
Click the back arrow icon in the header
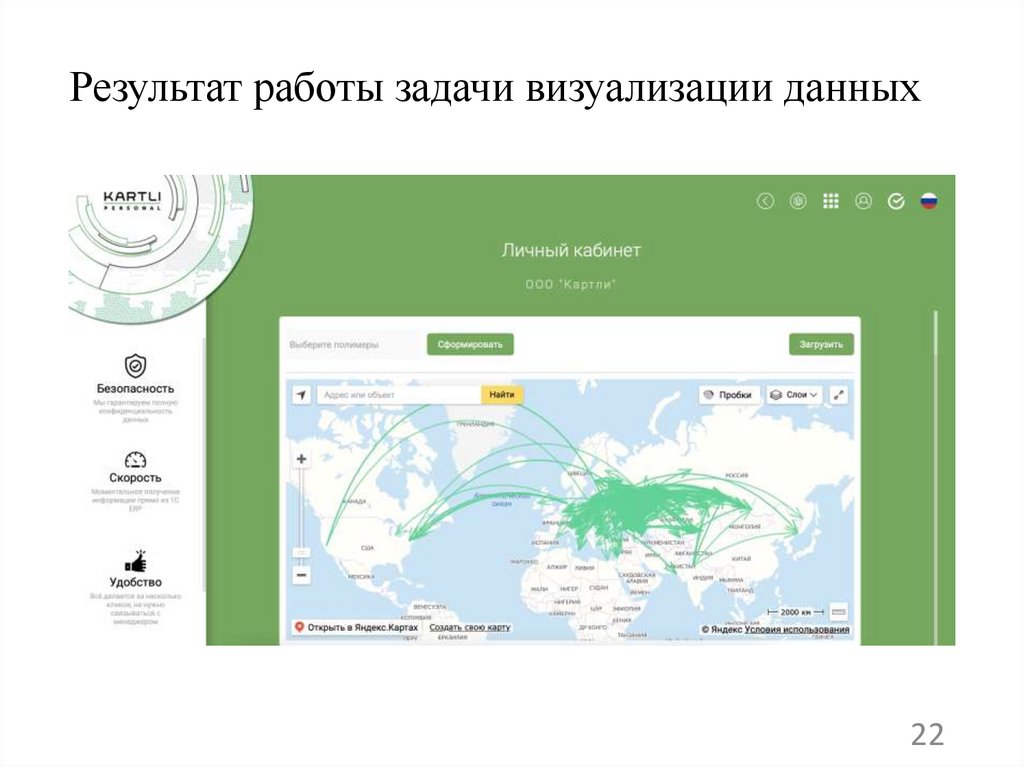click(x=767, y=199)
